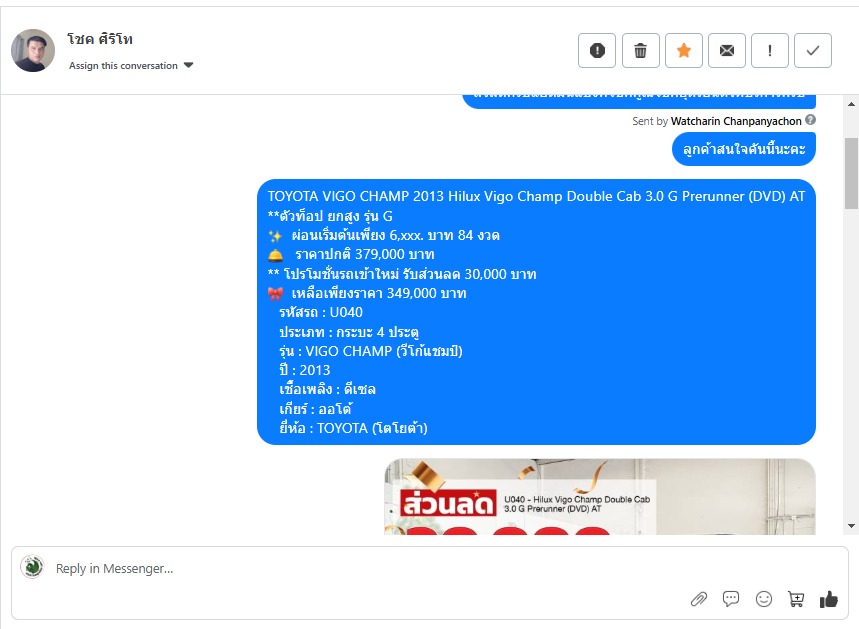The height and width of the screenshot is (629, 859).
Task: Toggle the orange star follow-up flag
Action: (x=684, y=50)
